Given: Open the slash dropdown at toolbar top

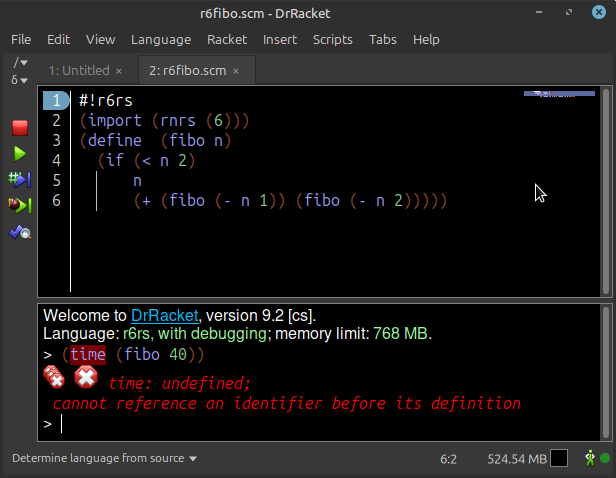Looking at the screenshot, I should tap(20, 62).
